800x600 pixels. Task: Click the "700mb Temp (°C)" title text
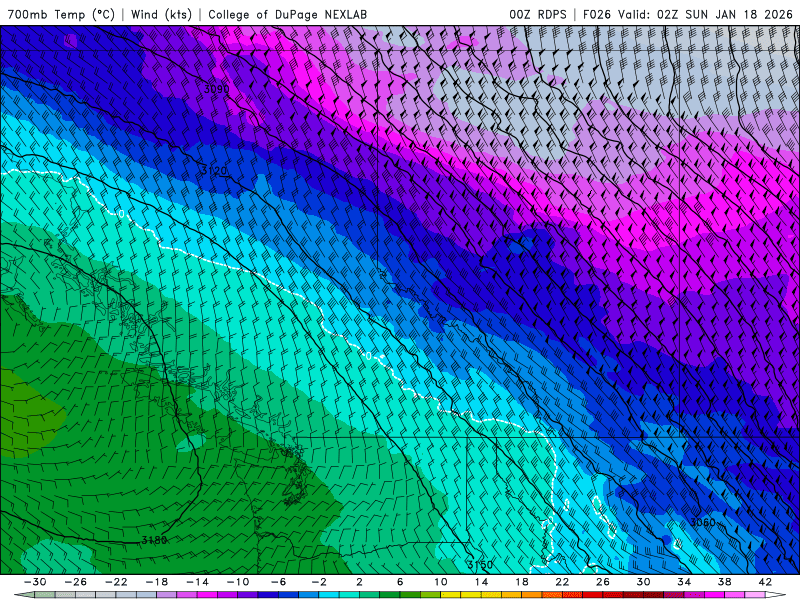click(61, 14)
